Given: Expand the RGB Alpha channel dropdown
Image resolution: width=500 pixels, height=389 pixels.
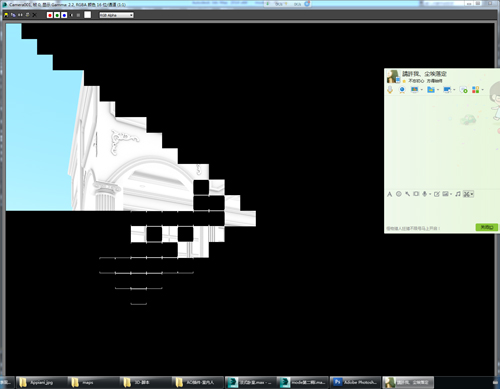Looking at the screenshot, I should [117, 15].
